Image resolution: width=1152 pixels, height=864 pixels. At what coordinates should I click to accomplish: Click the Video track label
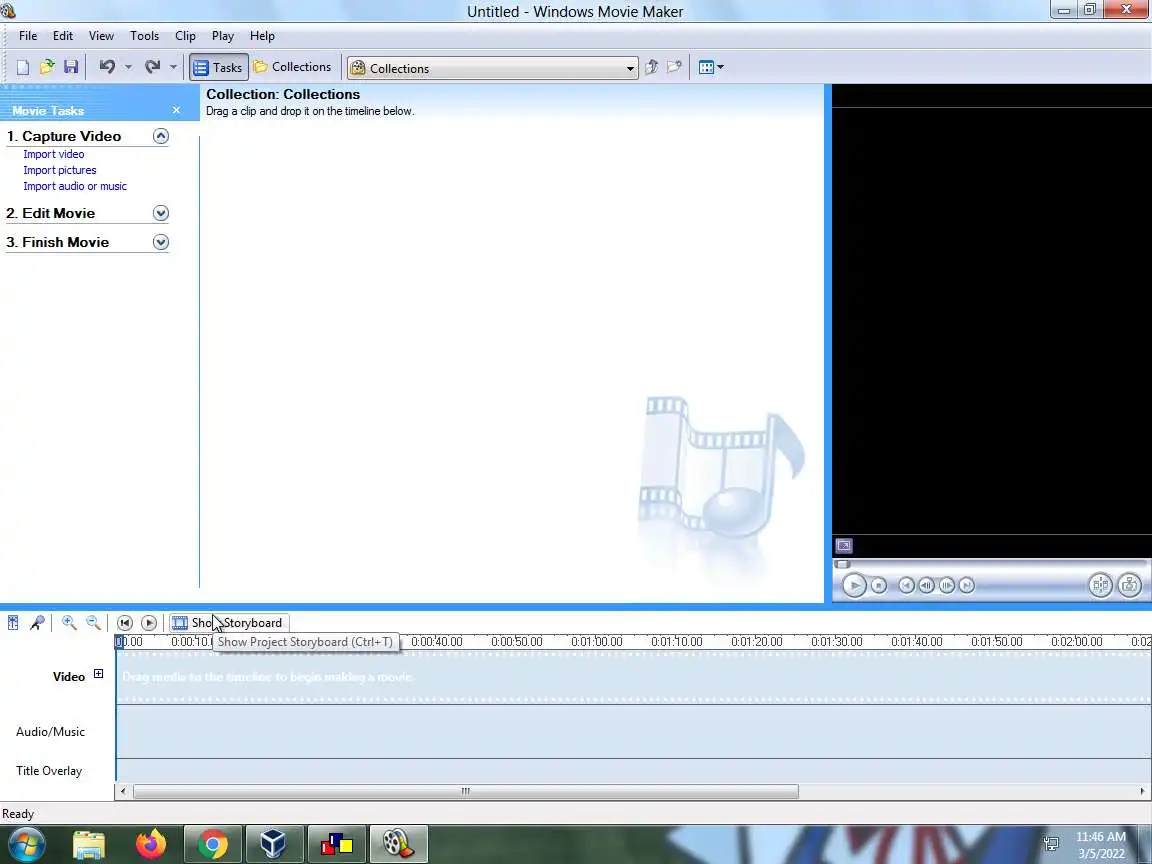tap(69, 677)
